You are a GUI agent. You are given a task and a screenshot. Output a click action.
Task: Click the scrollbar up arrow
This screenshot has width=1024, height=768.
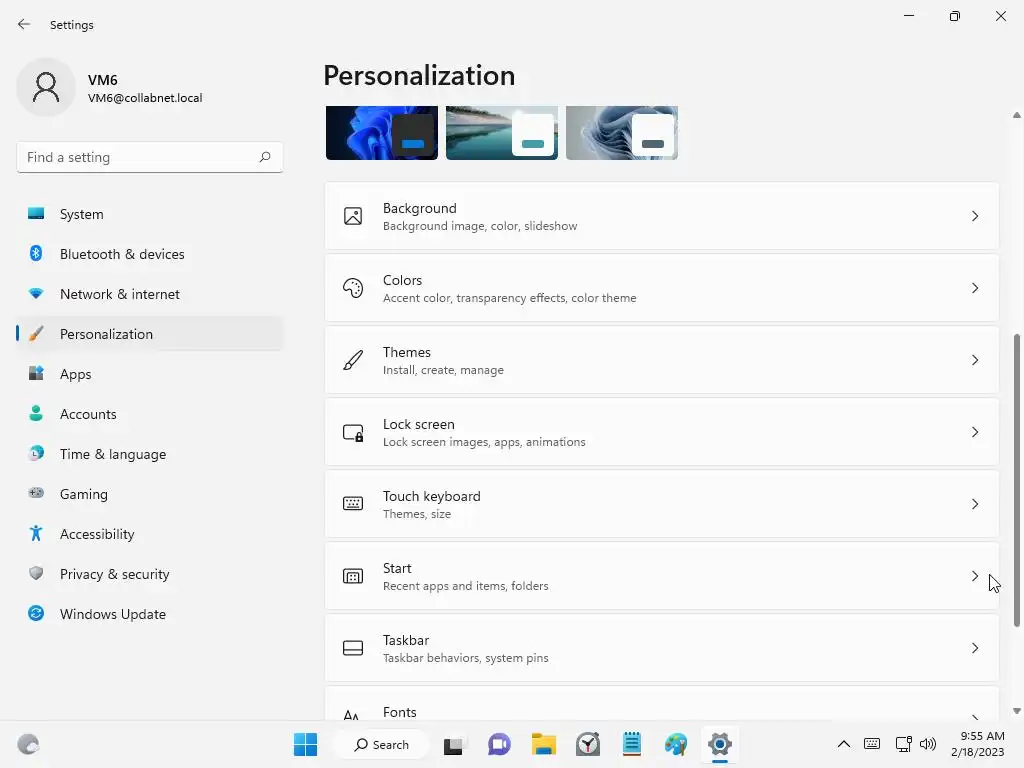pyautogui.click(x=1016, y=115)
